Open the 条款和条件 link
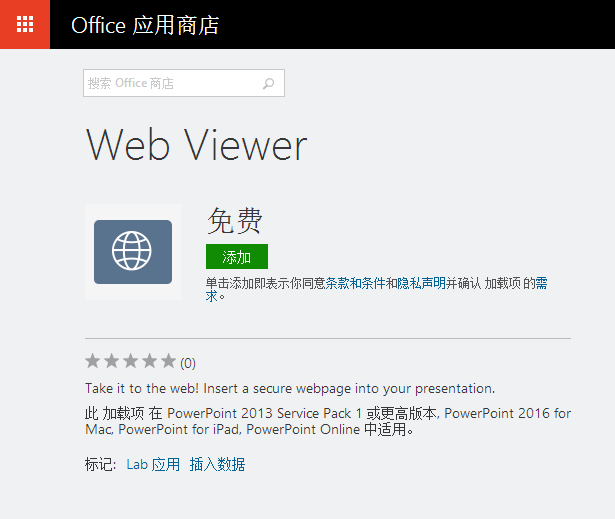 click(x=355, y=283)
